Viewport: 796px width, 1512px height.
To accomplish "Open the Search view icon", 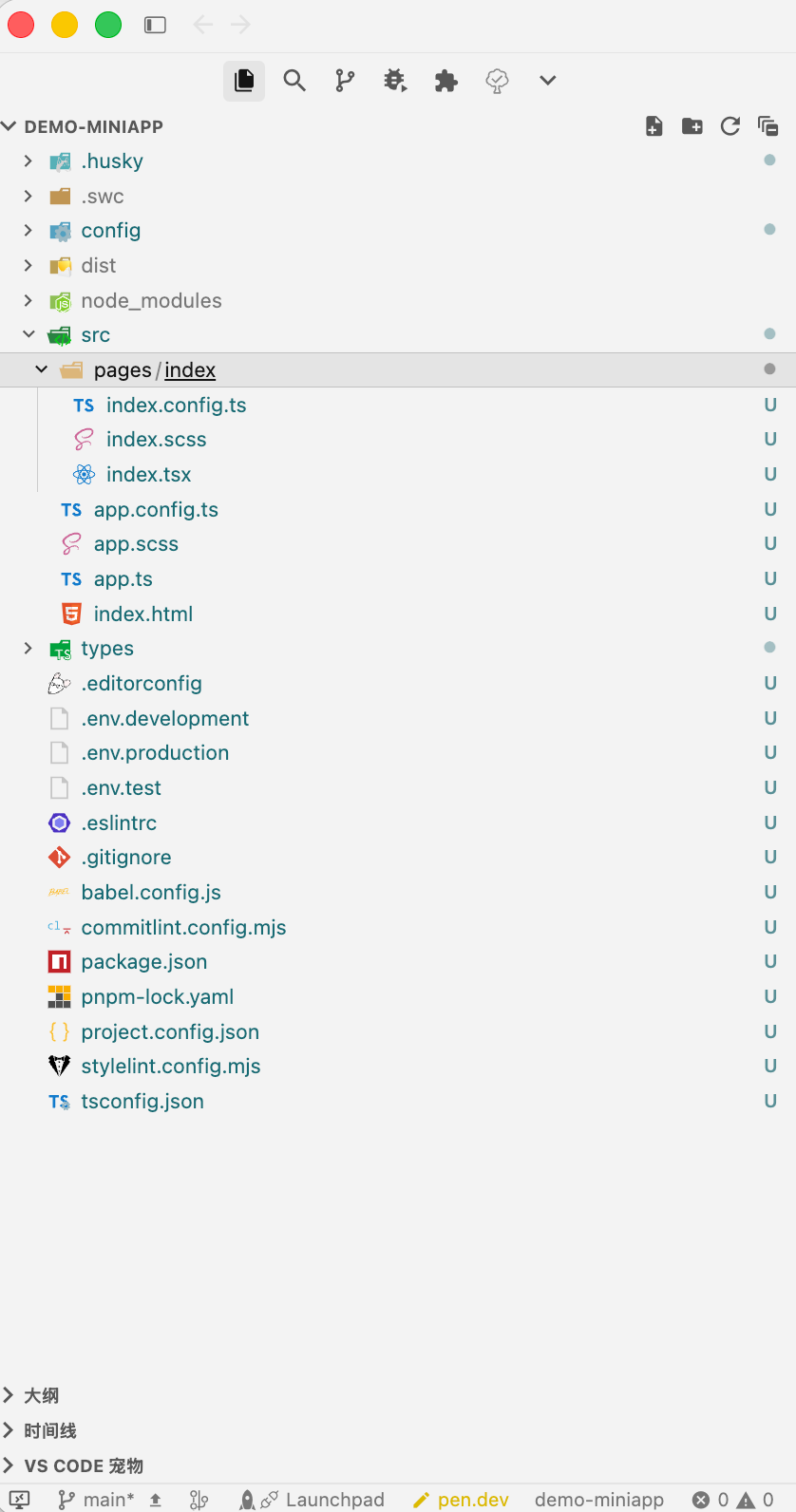I will click(294, 81).
